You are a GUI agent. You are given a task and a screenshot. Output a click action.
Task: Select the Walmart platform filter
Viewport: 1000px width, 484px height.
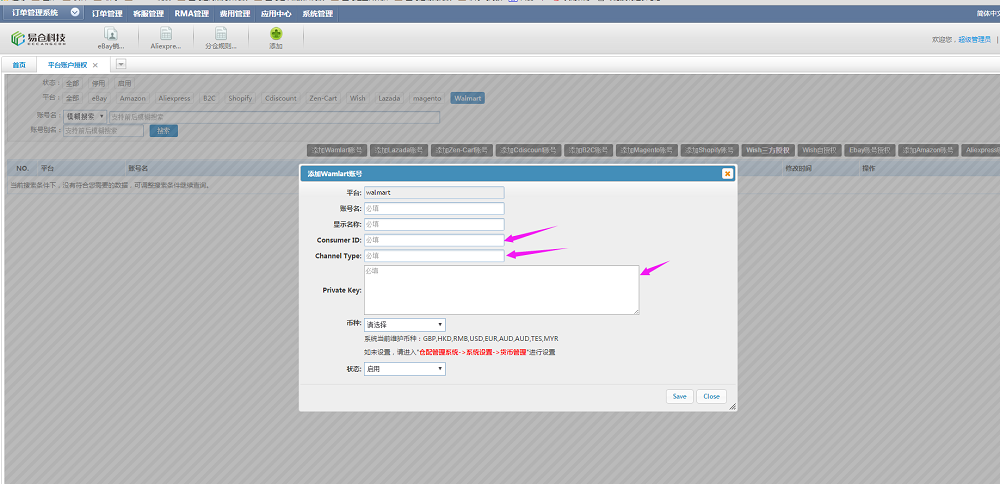467,98
